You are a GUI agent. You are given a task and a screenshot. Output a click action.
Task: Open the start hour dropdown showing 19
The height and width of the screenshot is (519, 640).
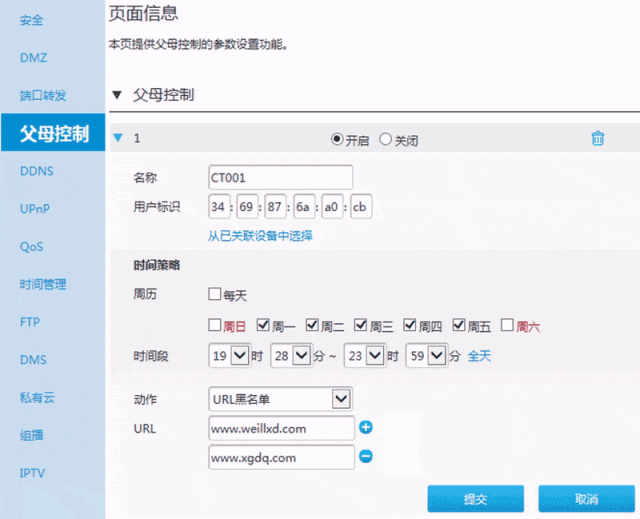click(229, 355)
